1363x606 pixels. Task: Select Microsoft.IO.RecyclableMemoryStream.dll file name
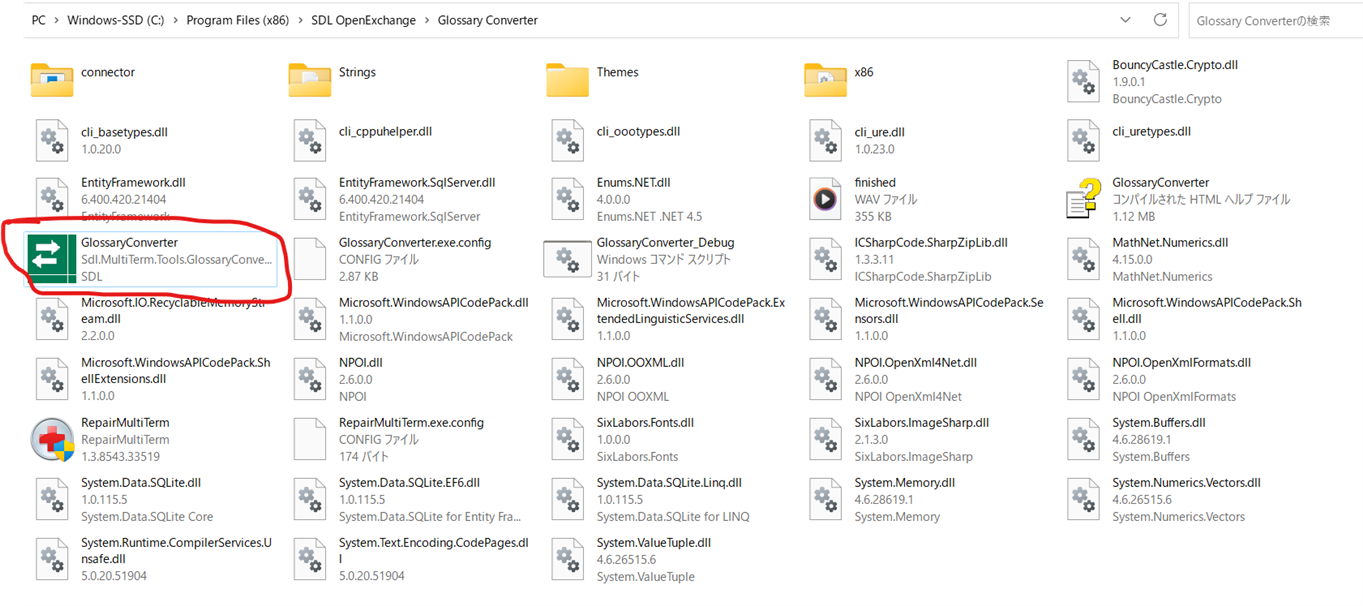tap(172, 310)
